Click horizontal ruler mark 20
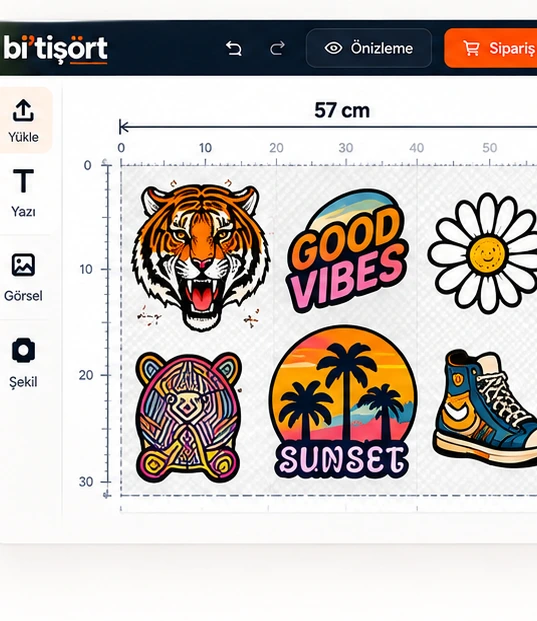The image size is (537, 621). click(276, 148)
